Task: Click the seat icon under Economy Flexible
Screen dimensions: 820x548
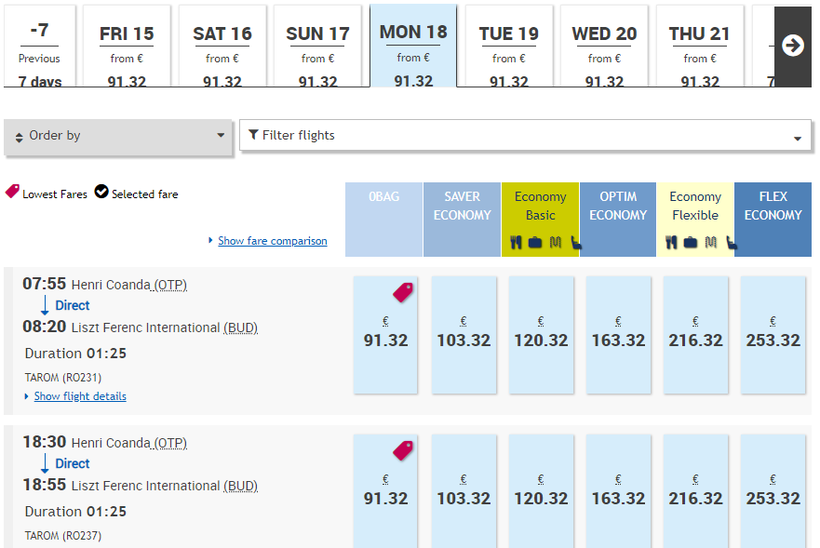Action: tap(732, 241)
